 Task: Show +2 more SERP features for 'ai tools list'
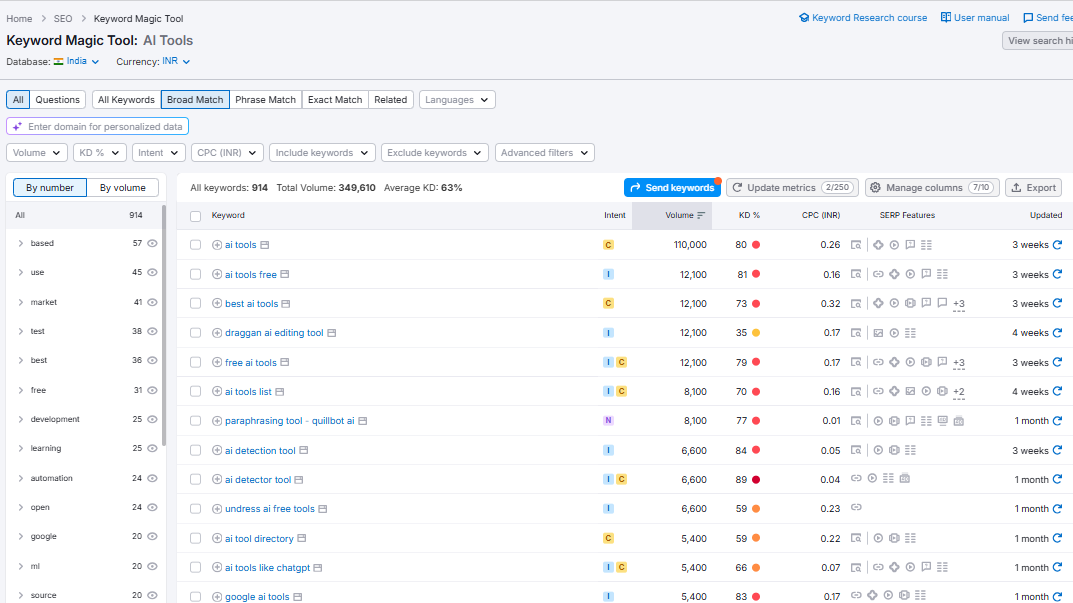[x=959, y=392]
